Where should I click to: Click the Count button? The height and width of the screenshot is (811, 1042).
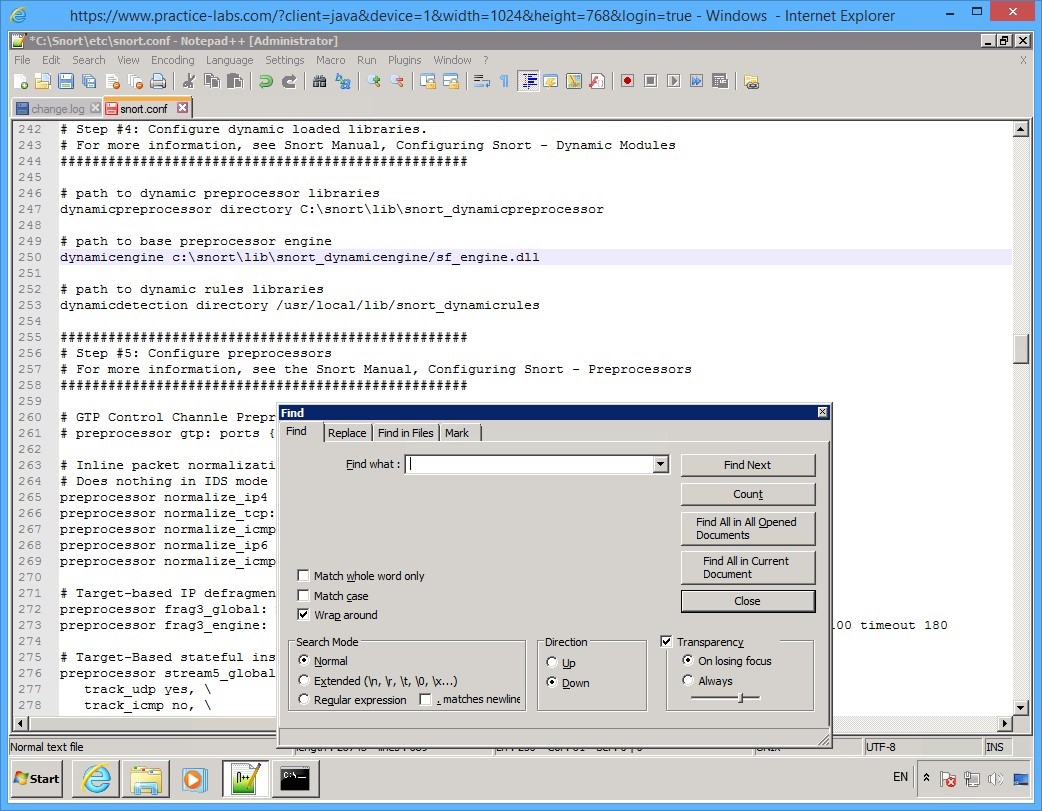click(x=748, y=494)
